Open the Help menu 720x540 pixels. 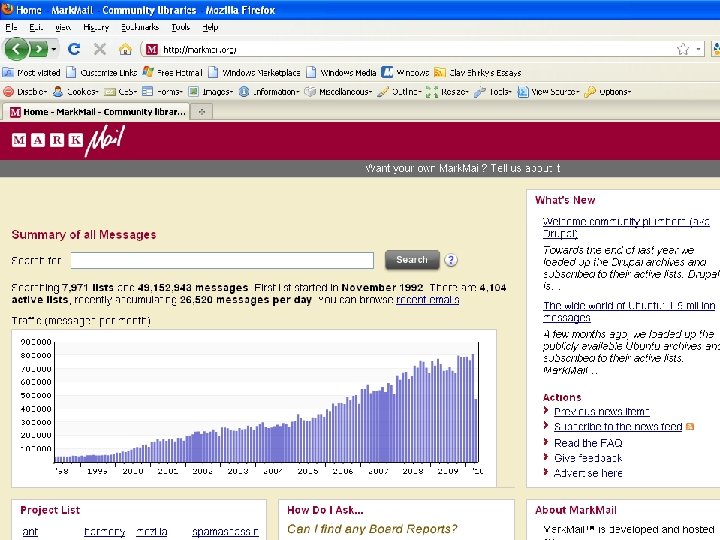pyautogui.click(x=210, y=28)
